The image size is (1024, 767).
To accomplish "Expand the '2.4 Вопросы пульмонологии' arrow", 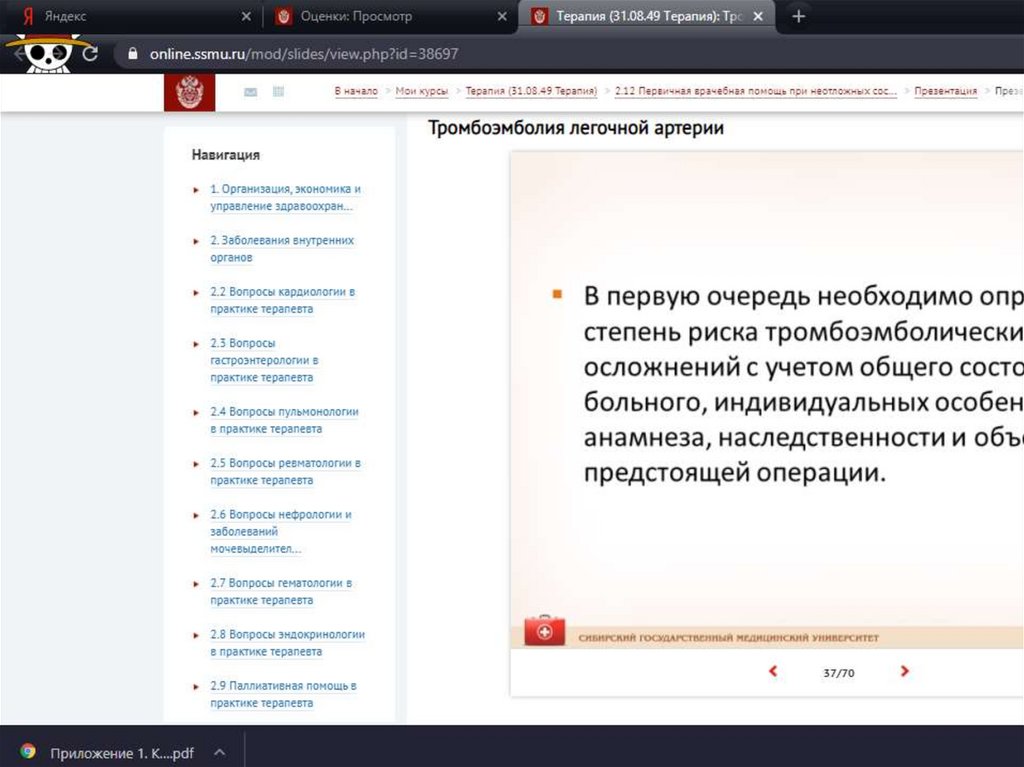I will (197, 412).
